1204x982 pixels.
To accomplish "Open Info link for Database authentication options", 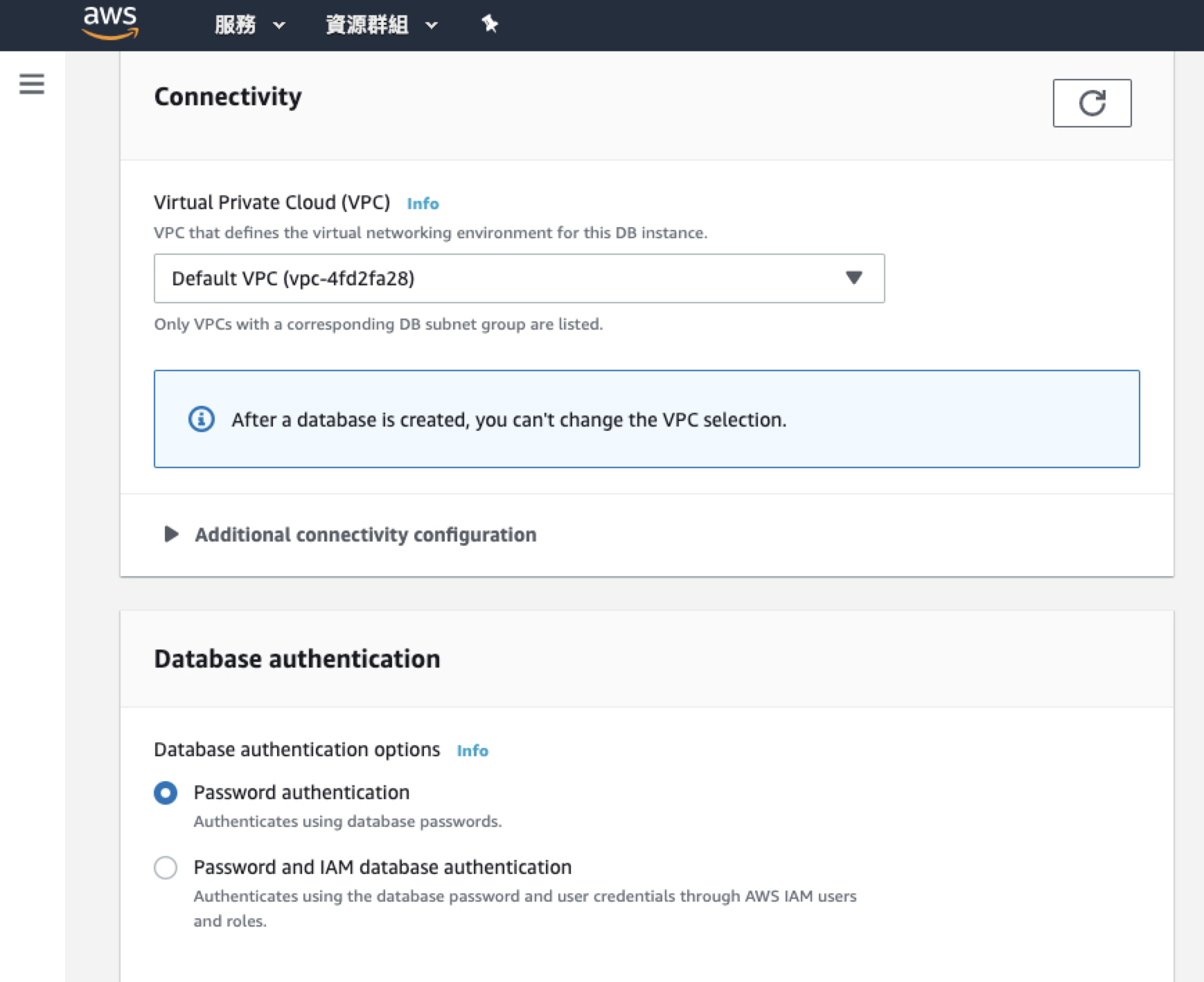I will 472,751.
